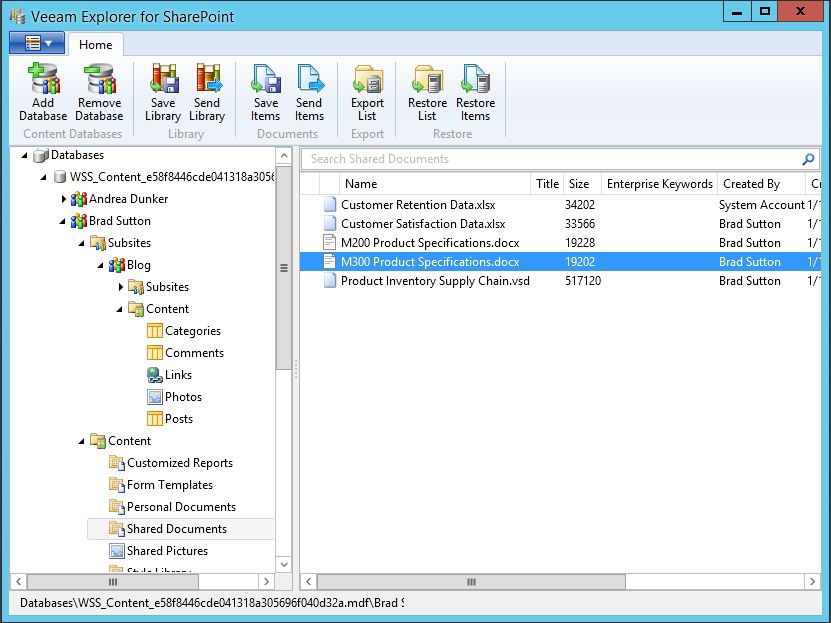The height and width of the screenshot is (623, 831).
Task: Collapse the Blog subsite node
Action: [x=101, y=265]
